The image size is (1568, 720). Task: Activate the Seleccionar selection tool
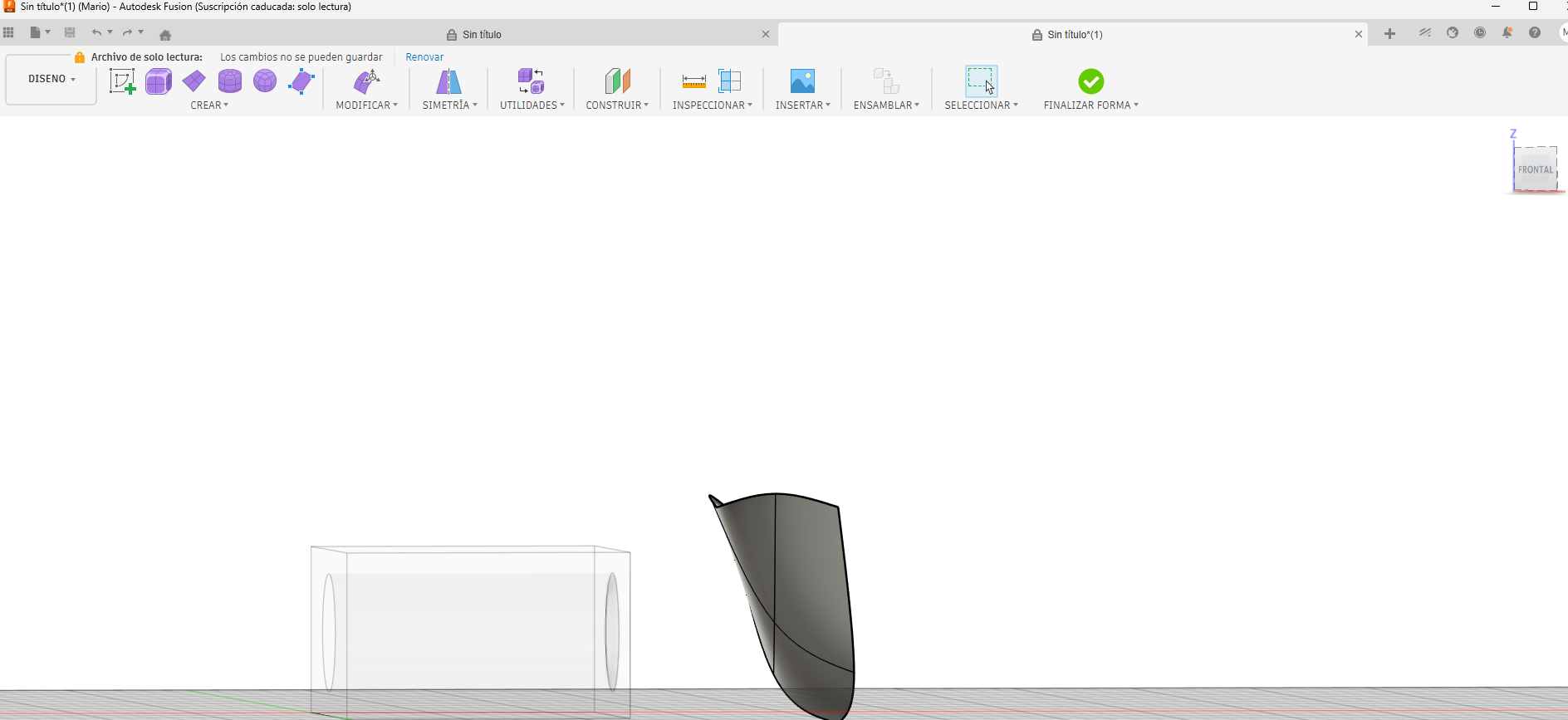(x=981, y=81)
